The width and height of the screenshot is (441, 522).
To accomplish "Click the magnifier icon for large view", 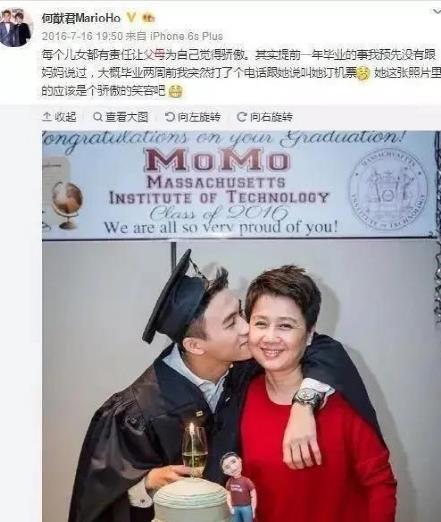I will tap(98, 117).
